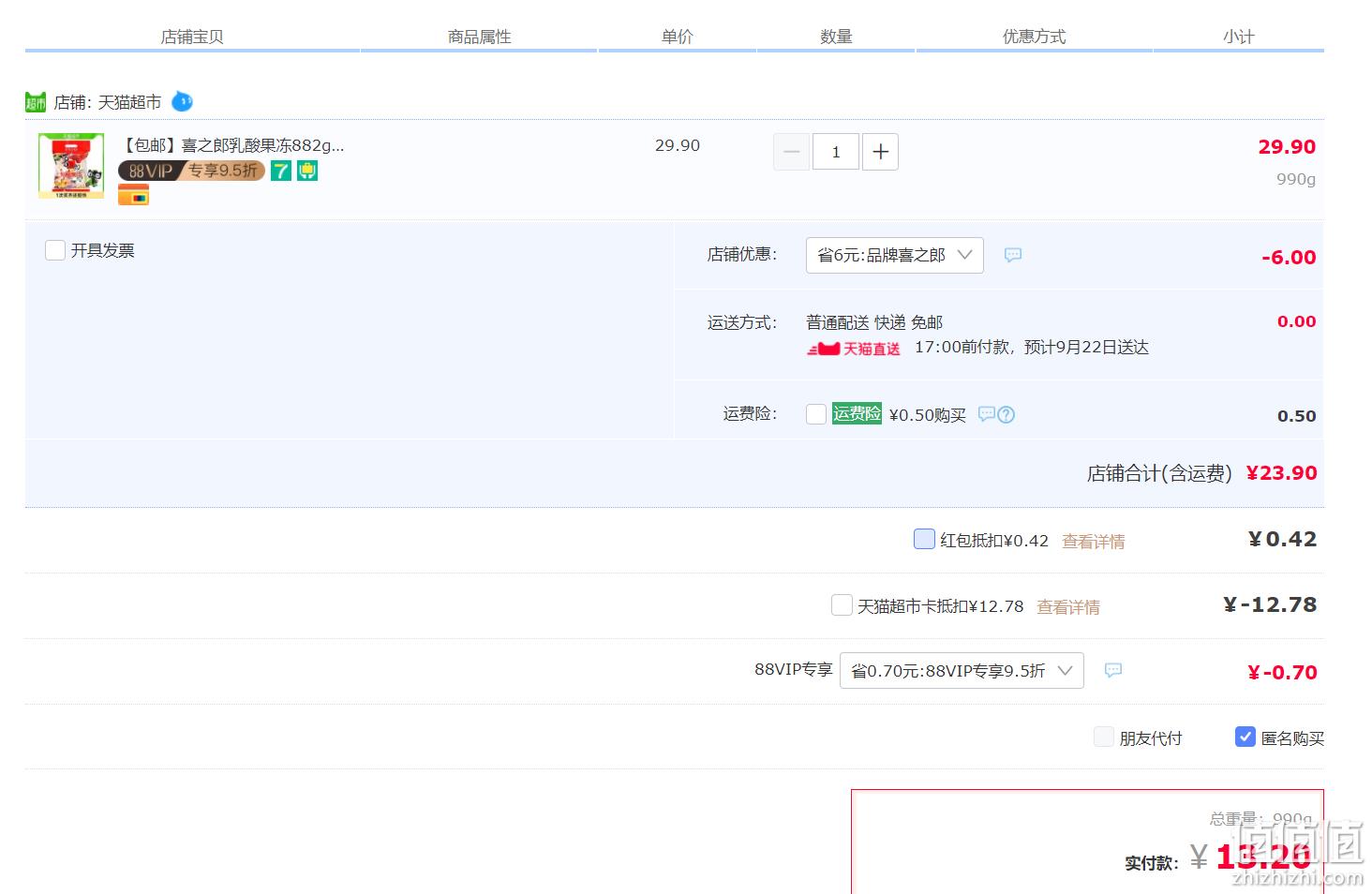Click the 数量 column header
This screenshot has height=894, width=1372.
click(836, 37)
